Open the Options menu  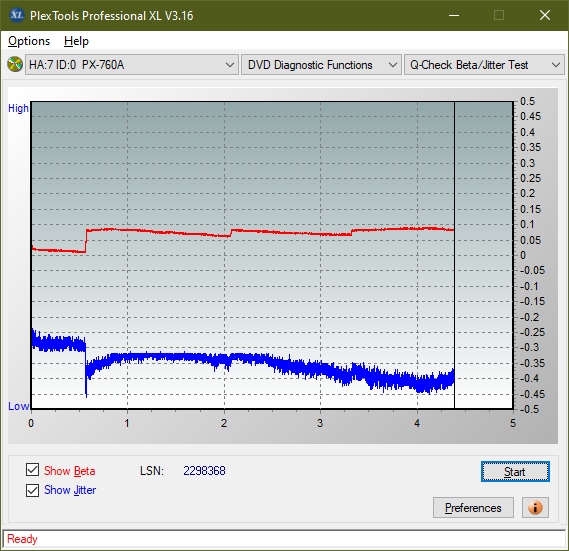pos(29,41)
